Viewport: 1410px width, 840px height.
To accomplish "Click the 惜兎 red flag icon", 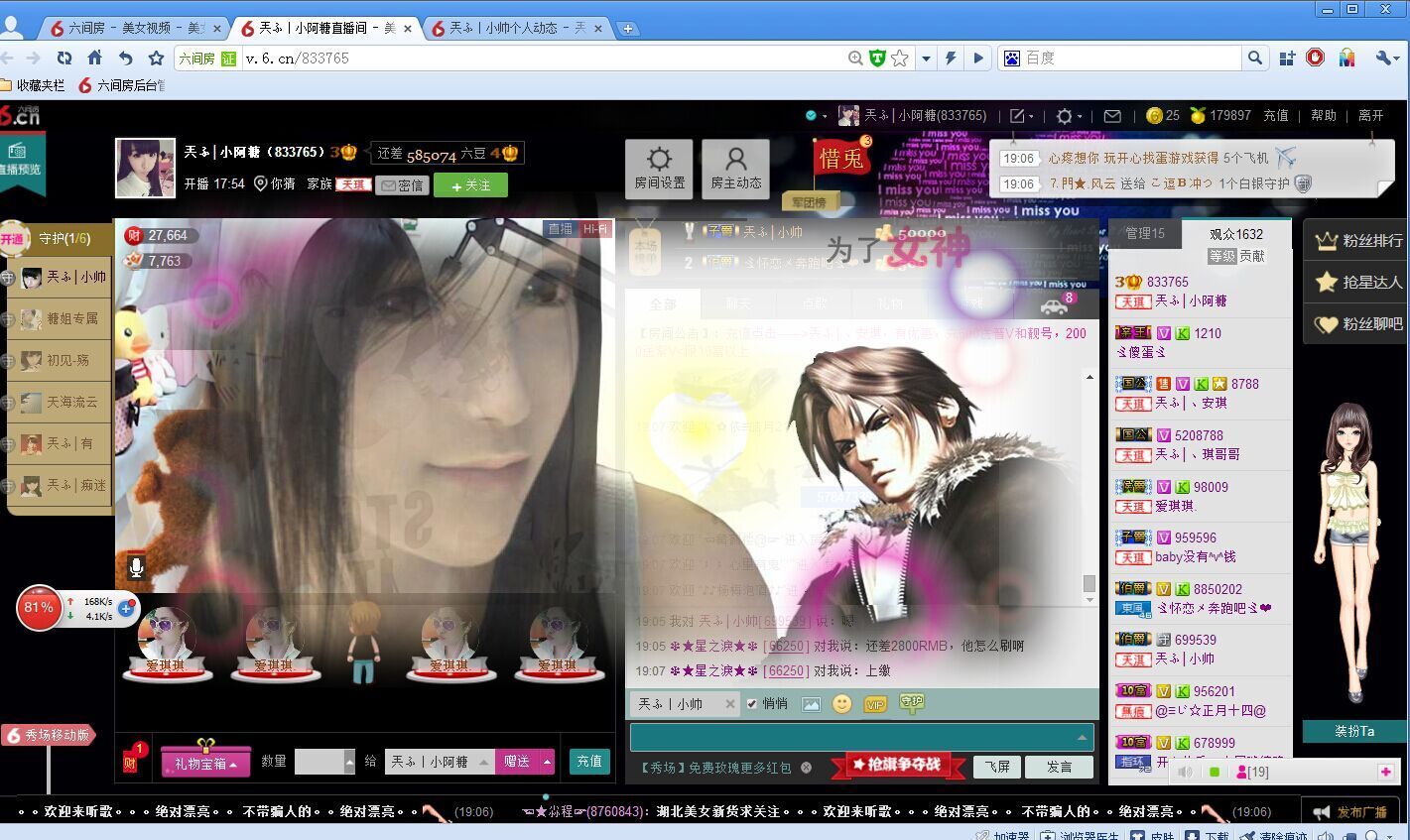I will (x=841, y=157).
